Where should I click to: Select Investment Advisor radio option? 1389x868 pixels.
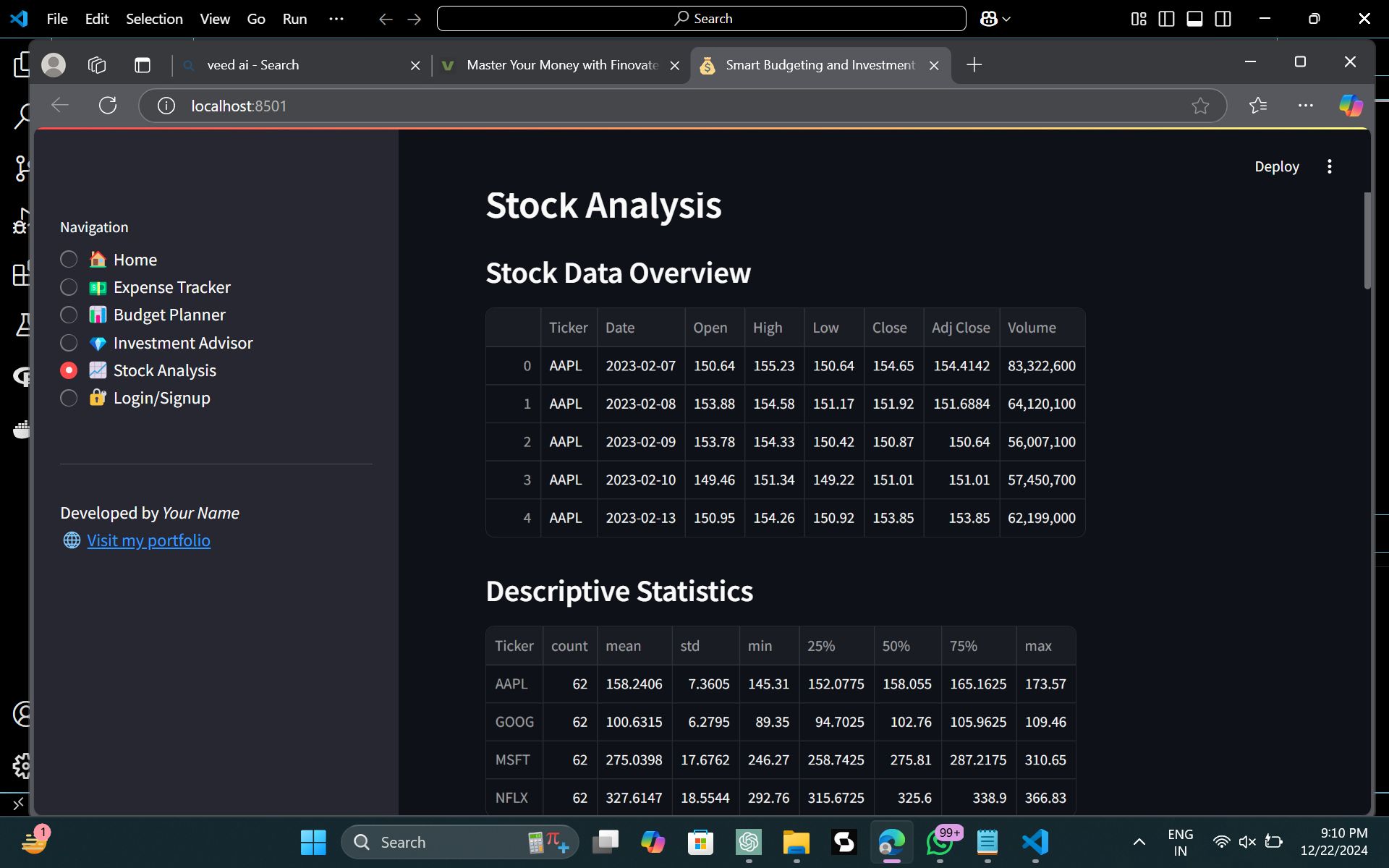tap(69, 343)
